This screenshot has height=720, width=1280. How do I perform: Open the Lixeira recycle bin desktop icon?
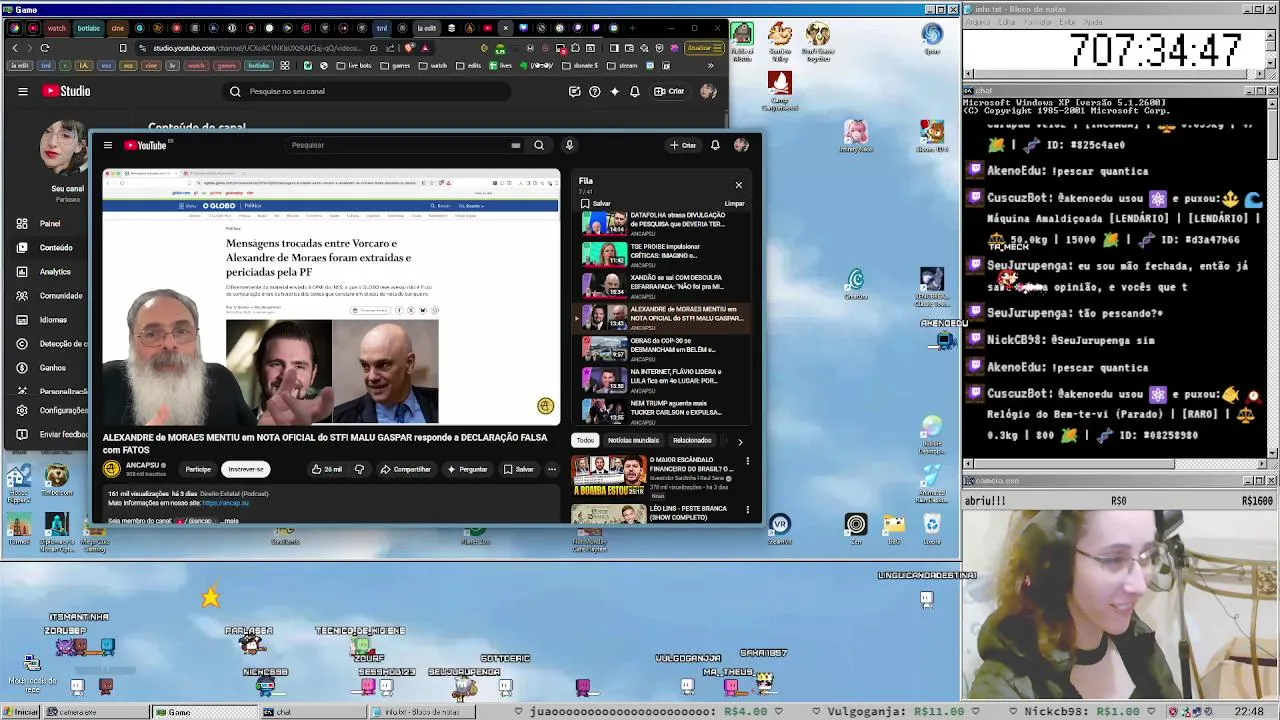point(932,528)
